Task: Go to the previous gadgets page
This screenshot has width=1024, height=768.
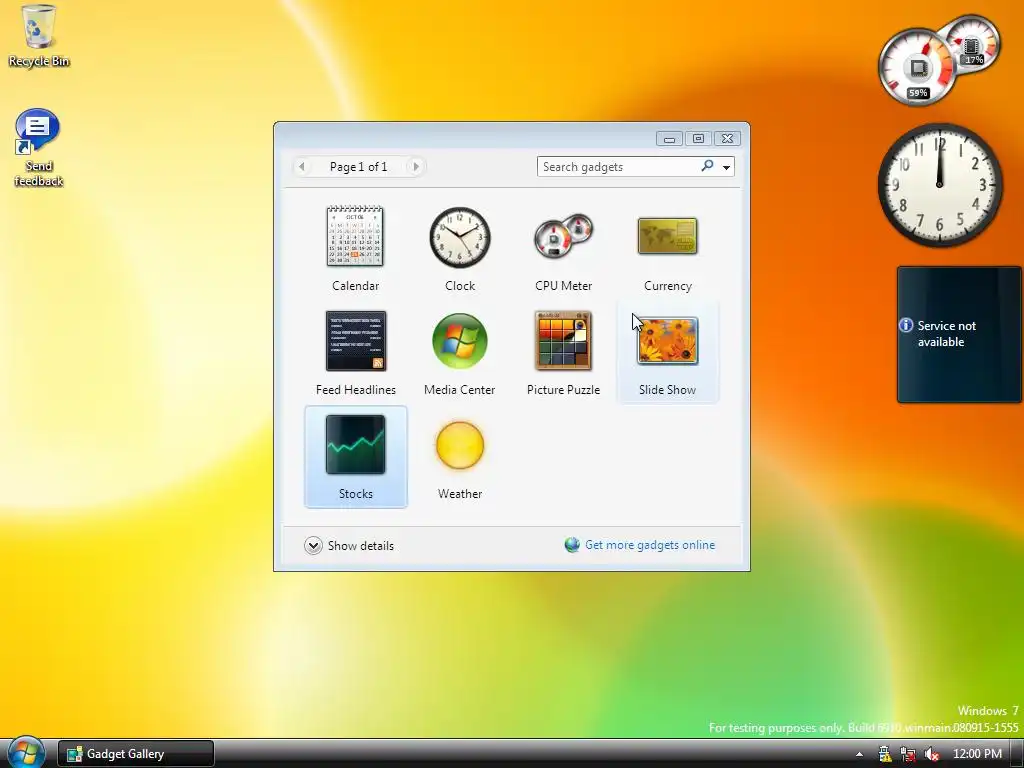Action: click(x=302, y=167)
